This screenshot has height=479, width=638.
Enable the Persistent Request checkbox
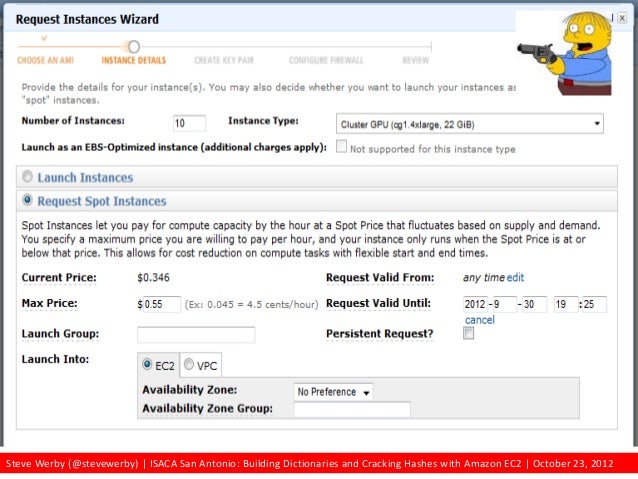coord(468,333)
